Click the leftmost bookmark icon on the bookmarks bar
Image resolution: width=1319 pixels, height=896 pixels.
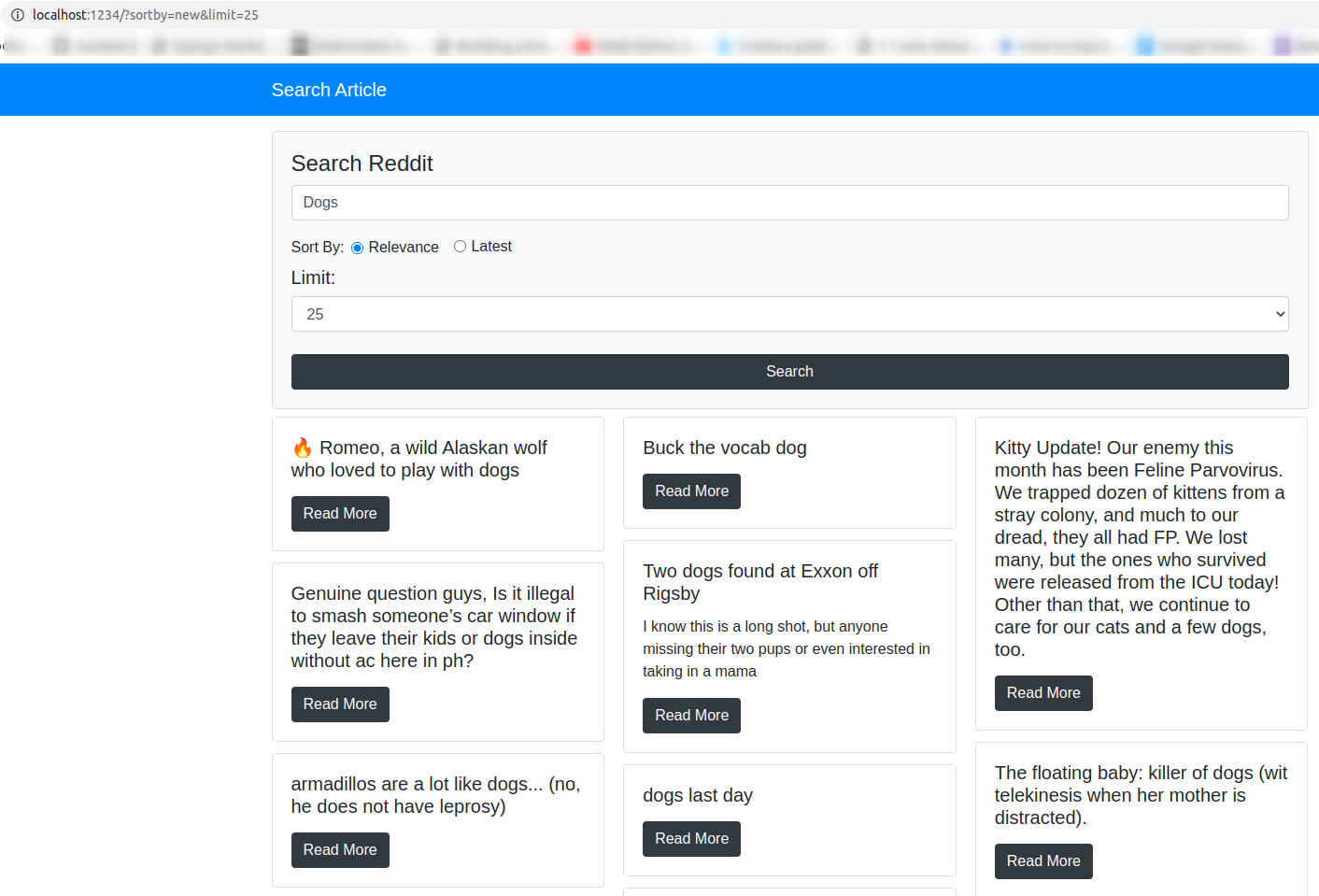(x=61, y=44)
